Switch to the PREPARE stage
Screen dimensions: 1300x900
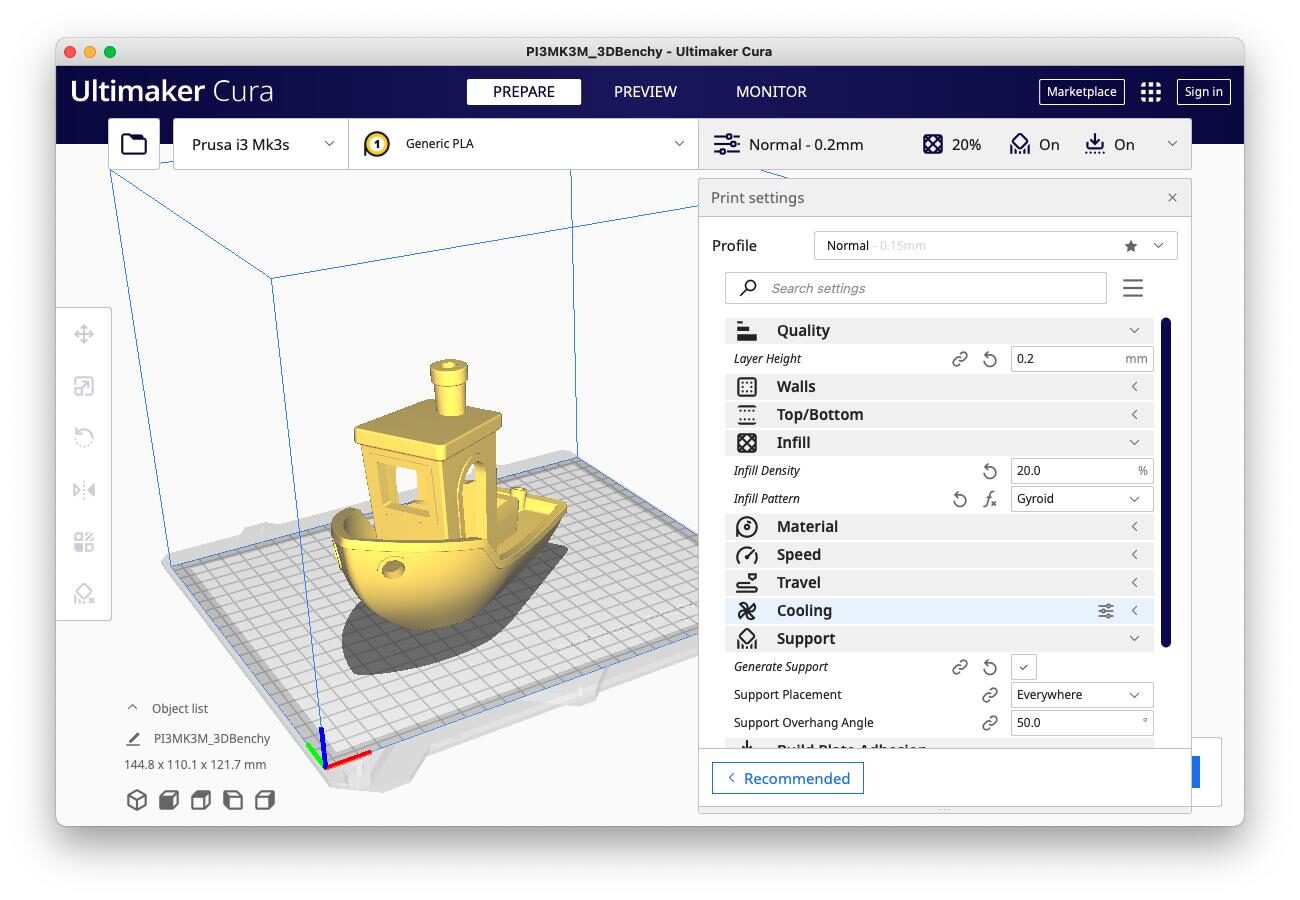click(524, 92)
